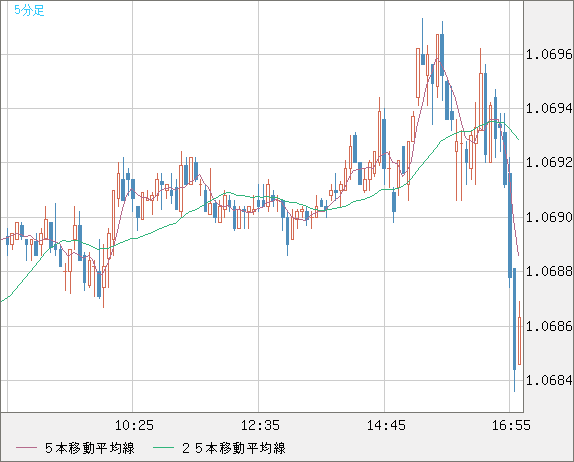Click the 14:45 time axis label

click(x=386, y=425)
